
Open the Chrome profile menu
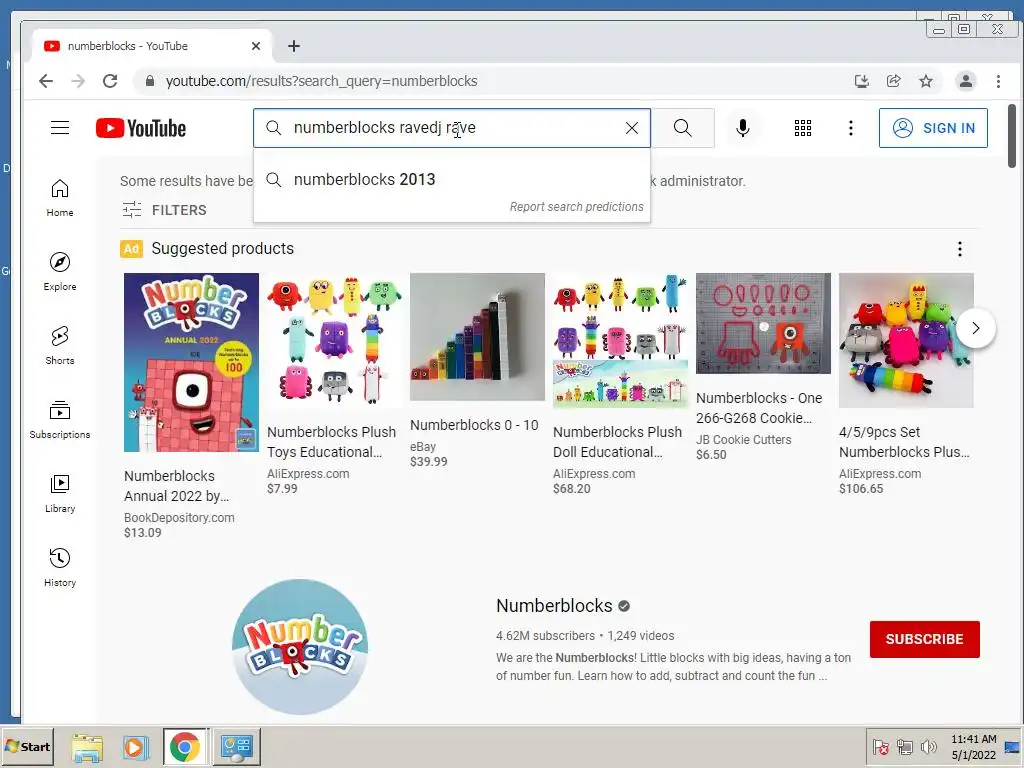click(965, 81)
